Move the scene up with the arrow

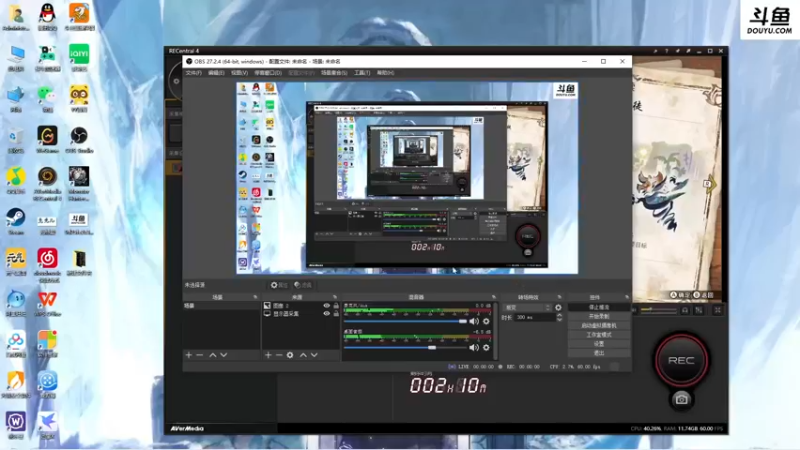(x=213, y=355)
